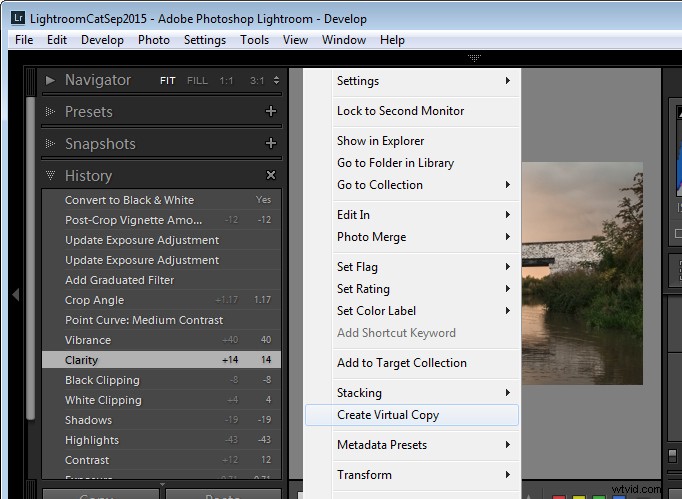Select history step Post-Crop Vignette Amount

[161, 220]
